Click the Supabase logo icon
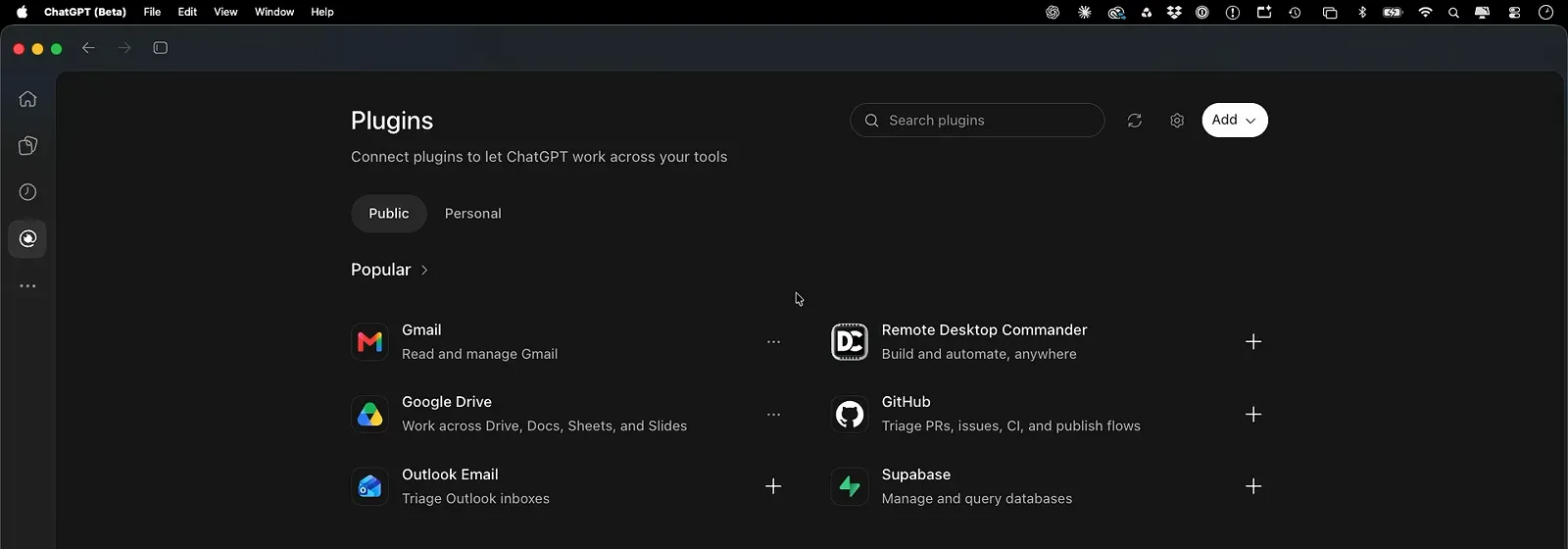 [x=850, y=486]
